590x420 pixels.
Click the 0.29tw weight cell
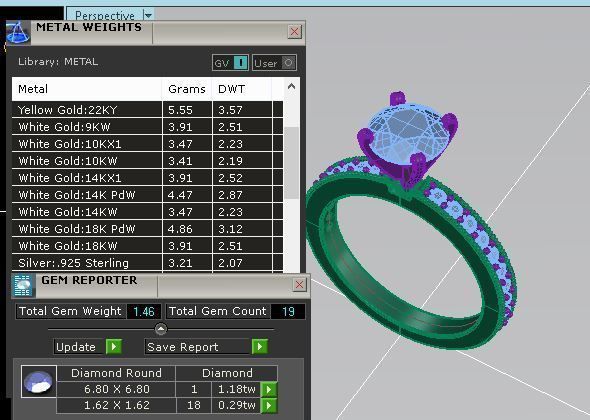coord(237,405)
